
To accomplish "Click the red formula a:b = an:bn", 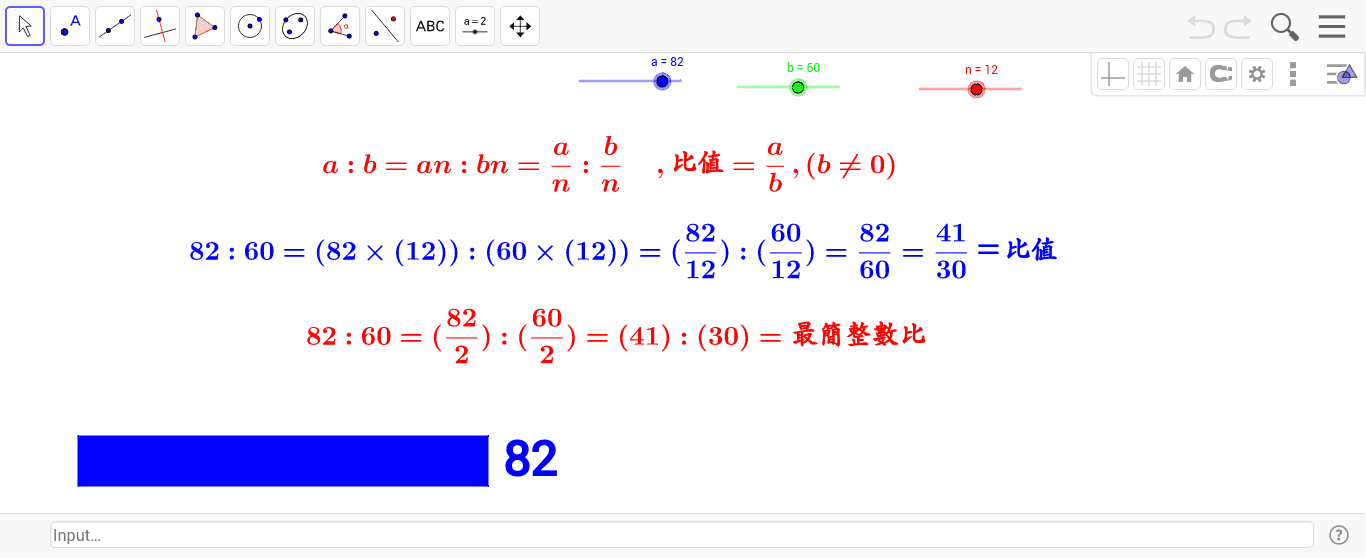I will pyautogui.click(x=609, y=165).
